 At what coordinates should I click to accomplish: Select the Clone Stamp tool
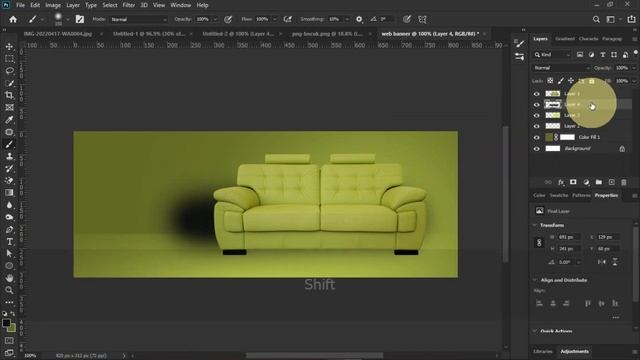point(9,156)
